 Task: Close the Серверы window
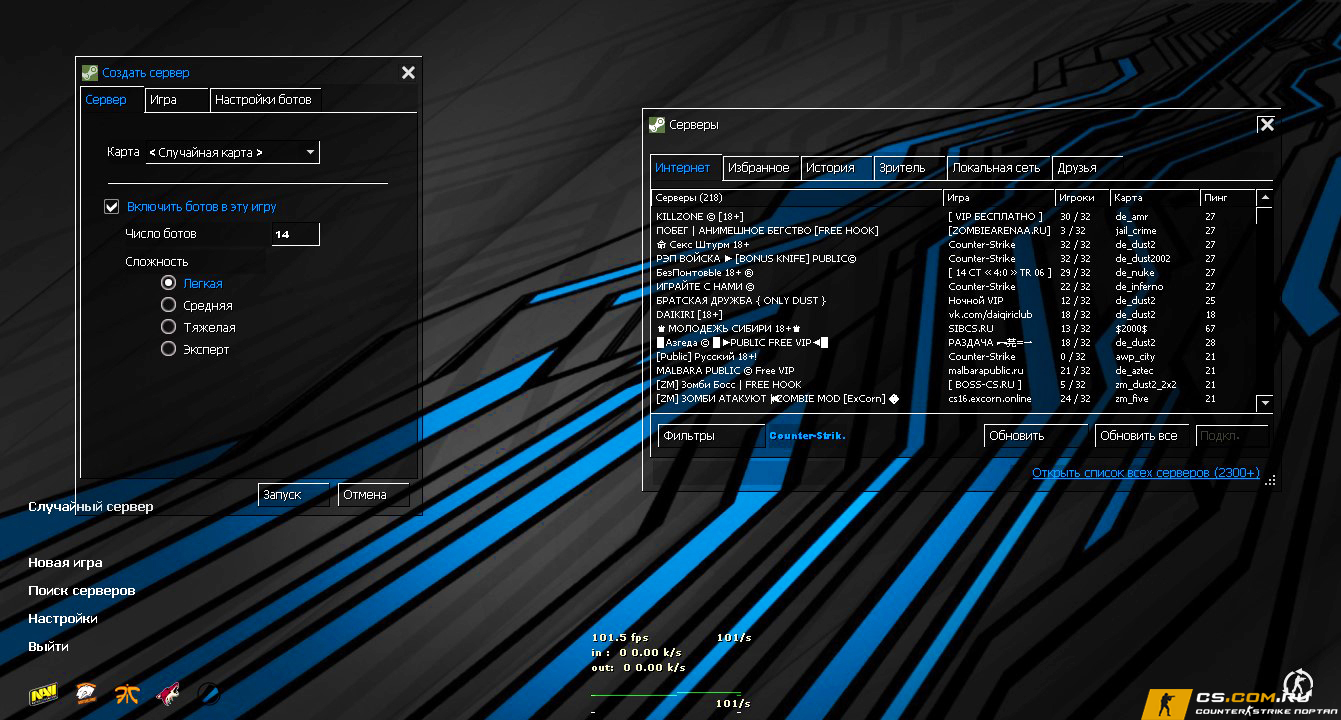(1267, 125)
